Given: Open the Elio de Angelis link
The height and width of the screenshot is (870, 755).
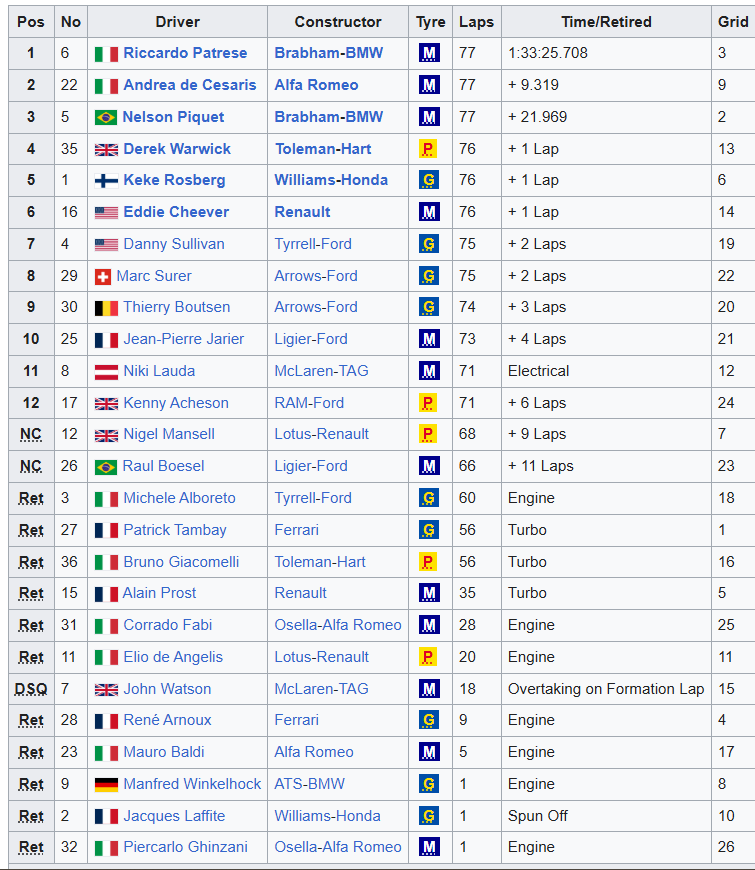Looking at the screenshot, I should click(x=173, y=657).
